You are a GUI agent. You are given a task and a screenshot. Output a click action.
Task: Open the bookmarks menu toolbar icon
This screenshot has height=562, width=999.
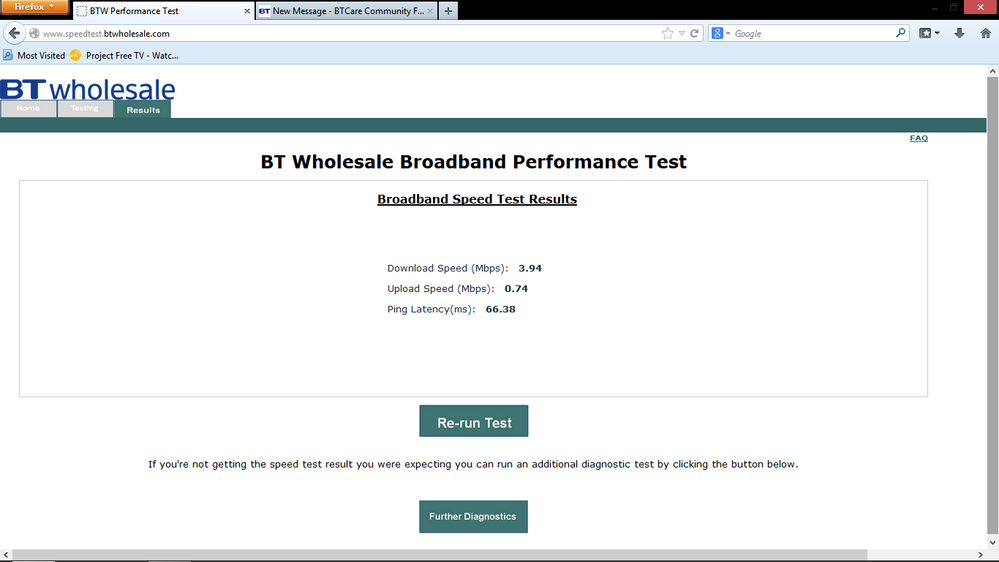pos(929,33)
